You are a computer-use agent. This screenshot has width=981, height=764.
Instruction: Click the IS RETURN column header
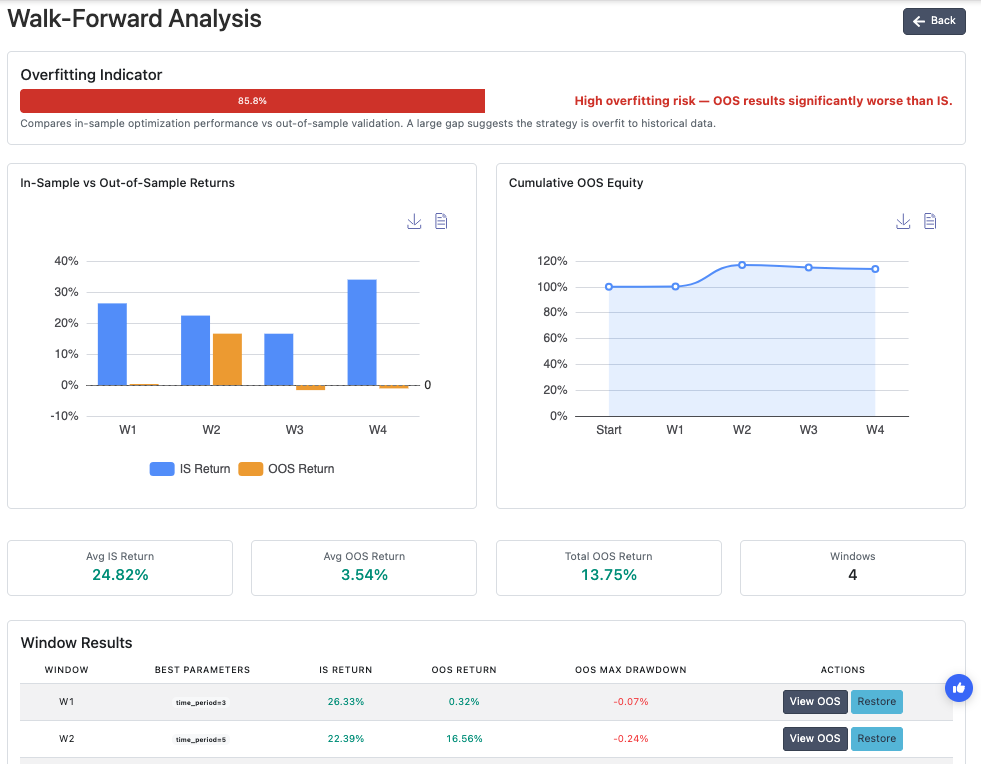pos(345,670)
